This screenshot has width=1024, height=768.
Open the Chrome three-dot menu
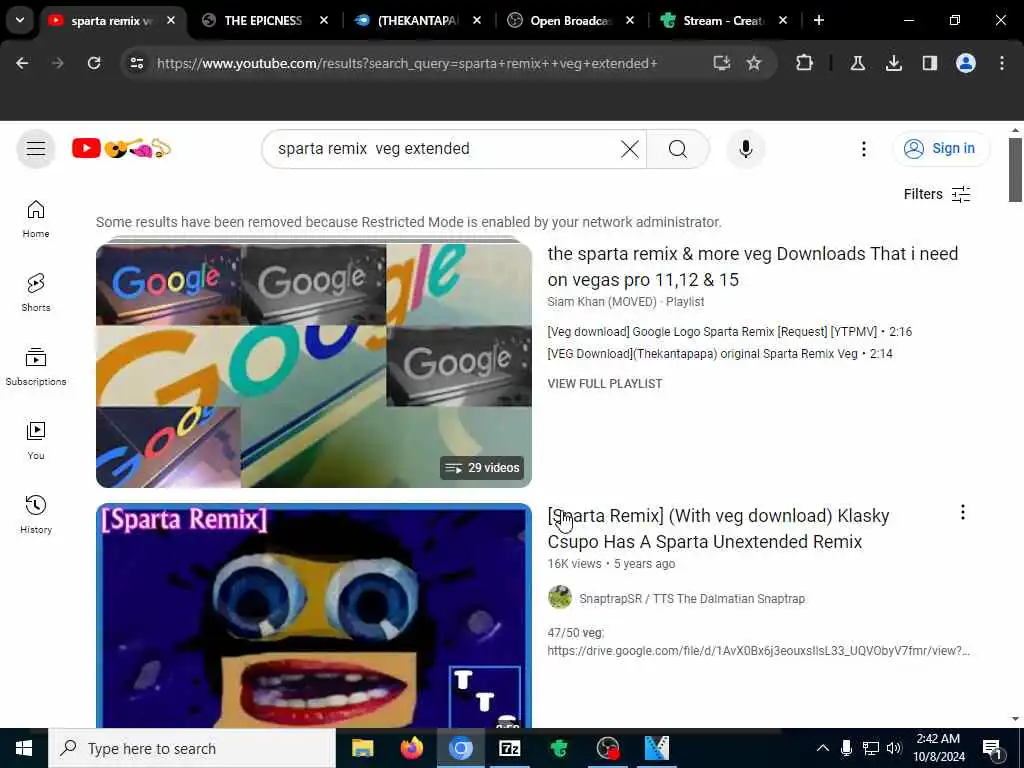tap(1002, 63)
